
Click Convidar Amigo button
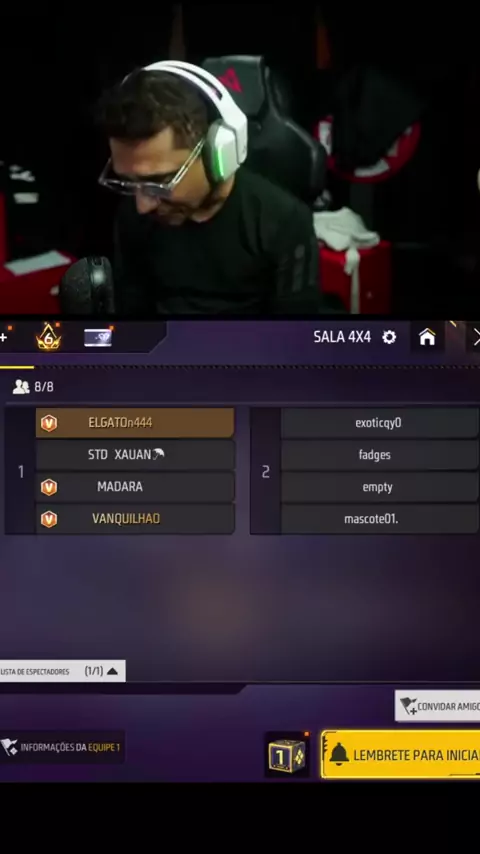tap(438, 706)
